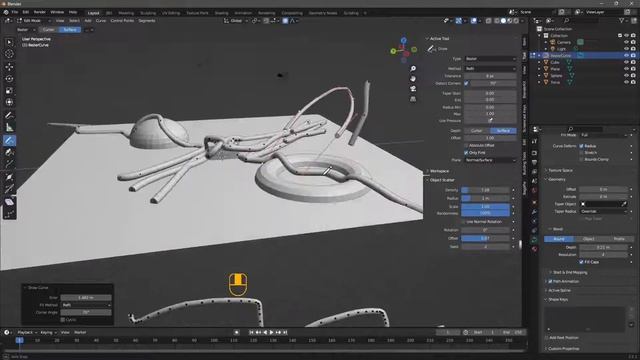Click Surface button in viewport tool header

click(x=70, y=29)
